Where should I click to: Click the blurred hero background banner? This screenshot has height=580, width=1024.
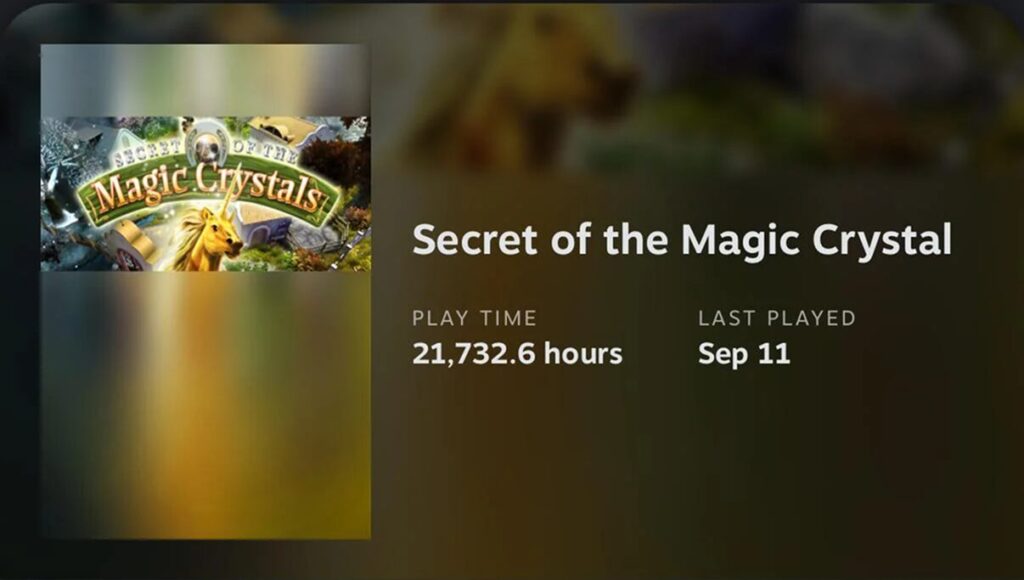[697, 85]
